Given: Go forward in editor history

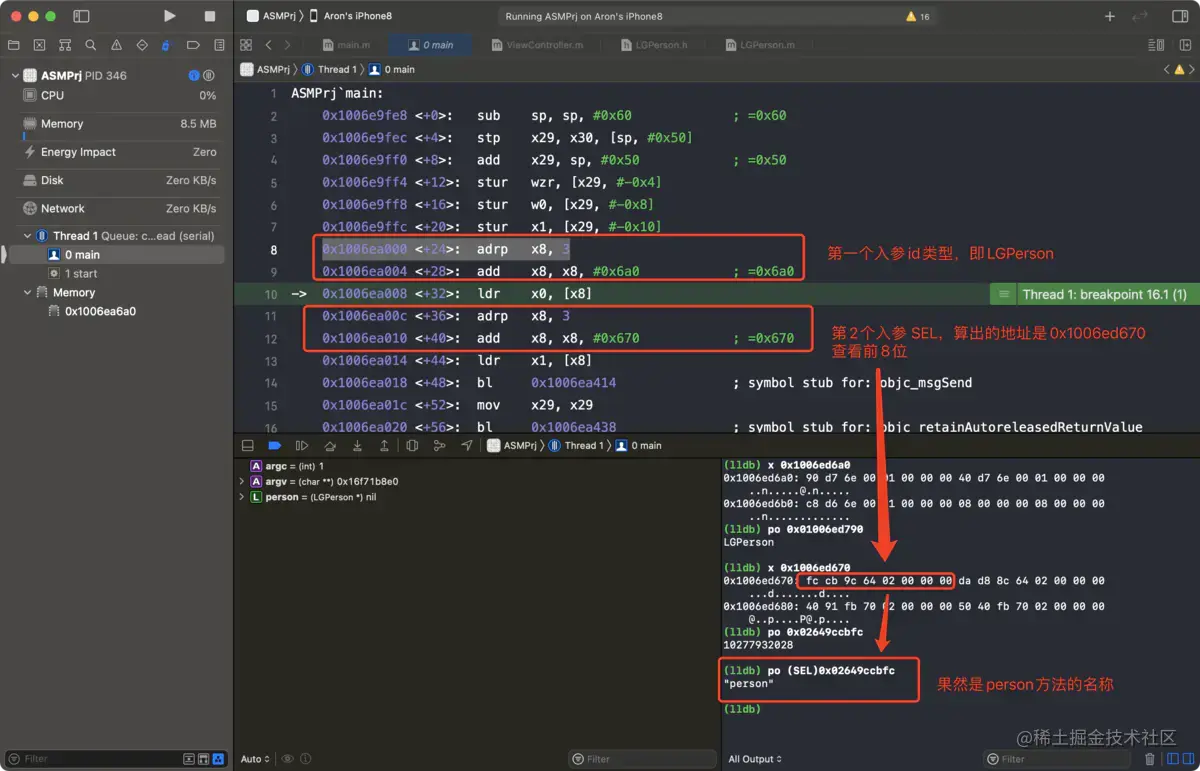Looking at the screenshot, I should click(288, 45).
